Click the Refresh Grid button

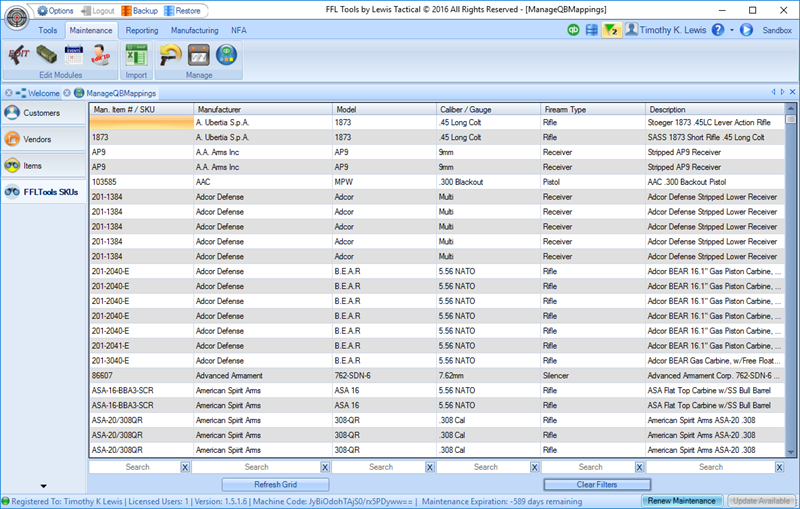click(276, 485)
